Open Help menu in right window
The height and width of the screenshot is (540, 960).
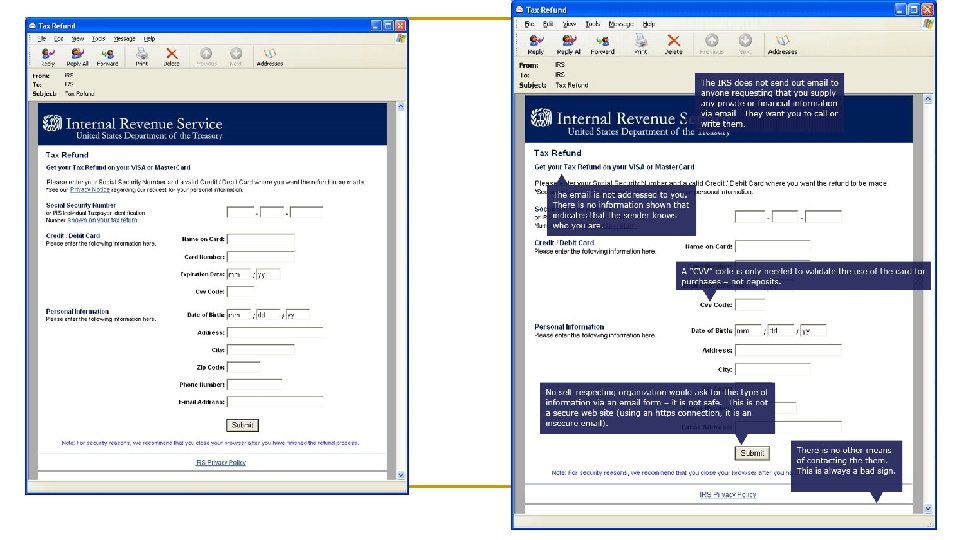pyautogui.click(x=648, y=24)
